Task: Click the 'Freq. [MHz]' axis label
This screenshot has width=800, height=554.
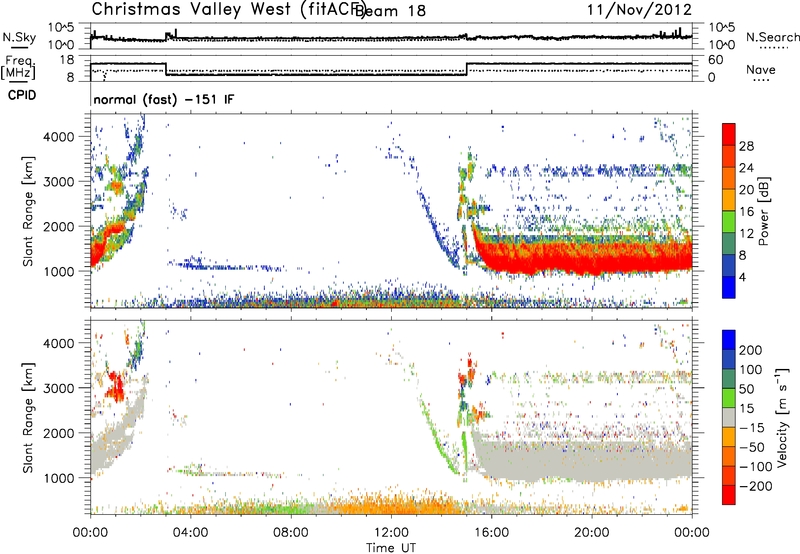Action: coord(19,67)
